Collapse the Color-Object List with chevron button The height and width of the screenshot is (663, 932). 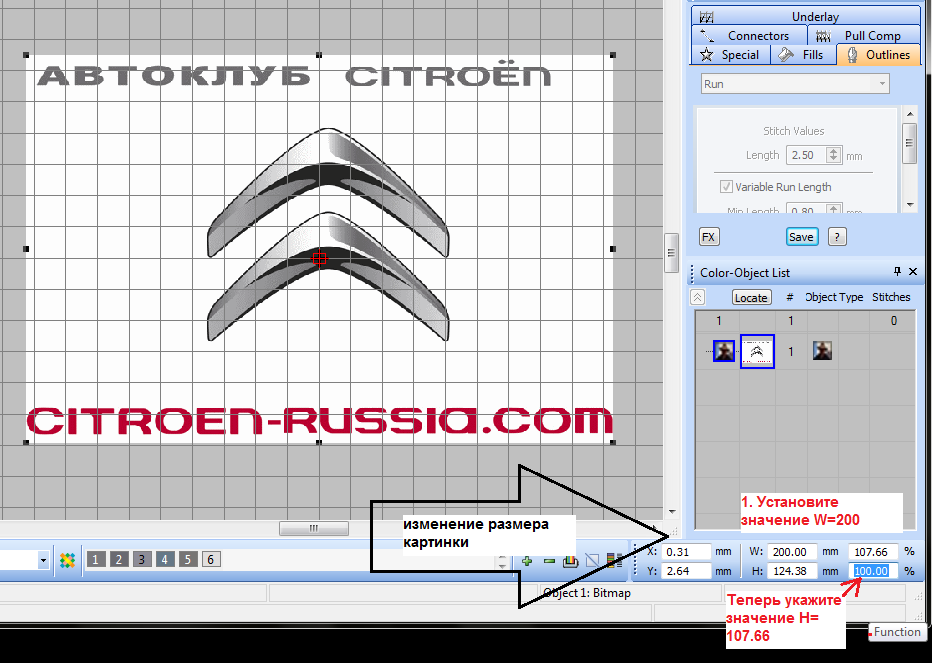697,297
